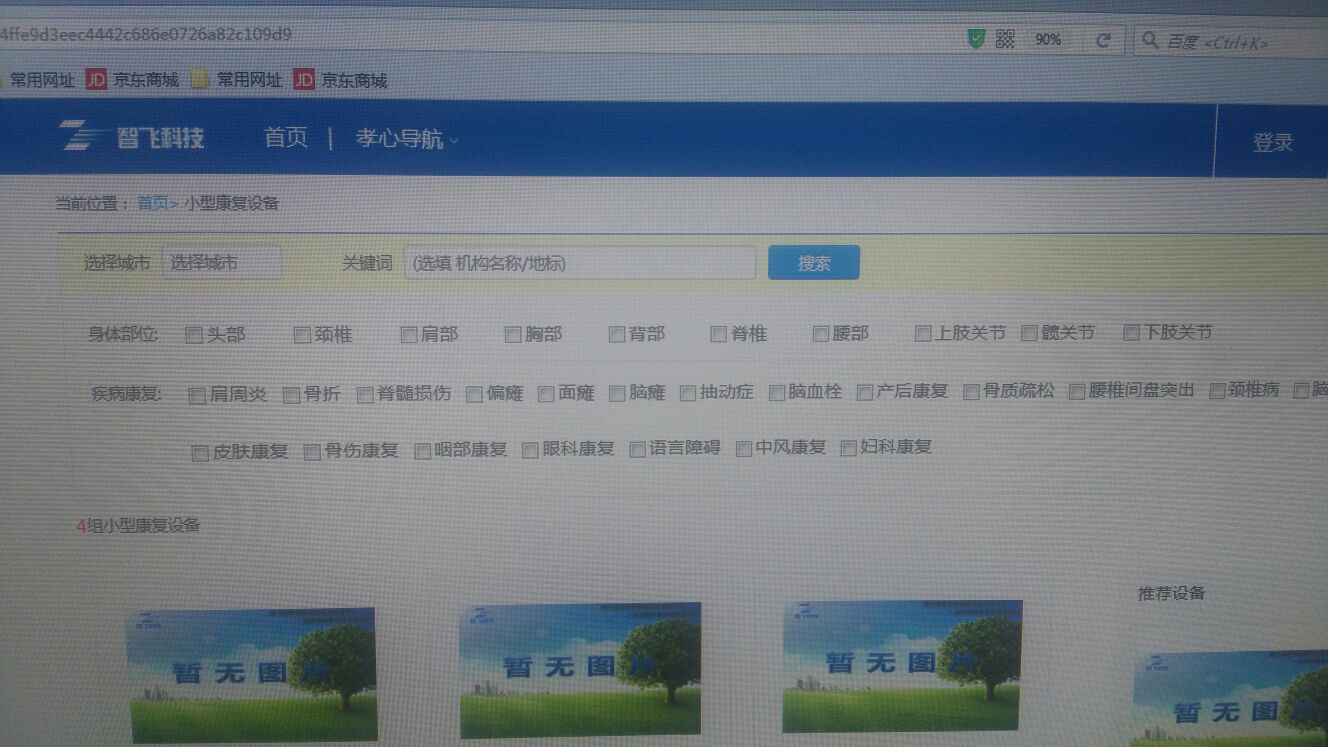The image size is (1328, 747).
Task: Click the search magnifier icon in browser
Action: click(x=1150, y=41)
